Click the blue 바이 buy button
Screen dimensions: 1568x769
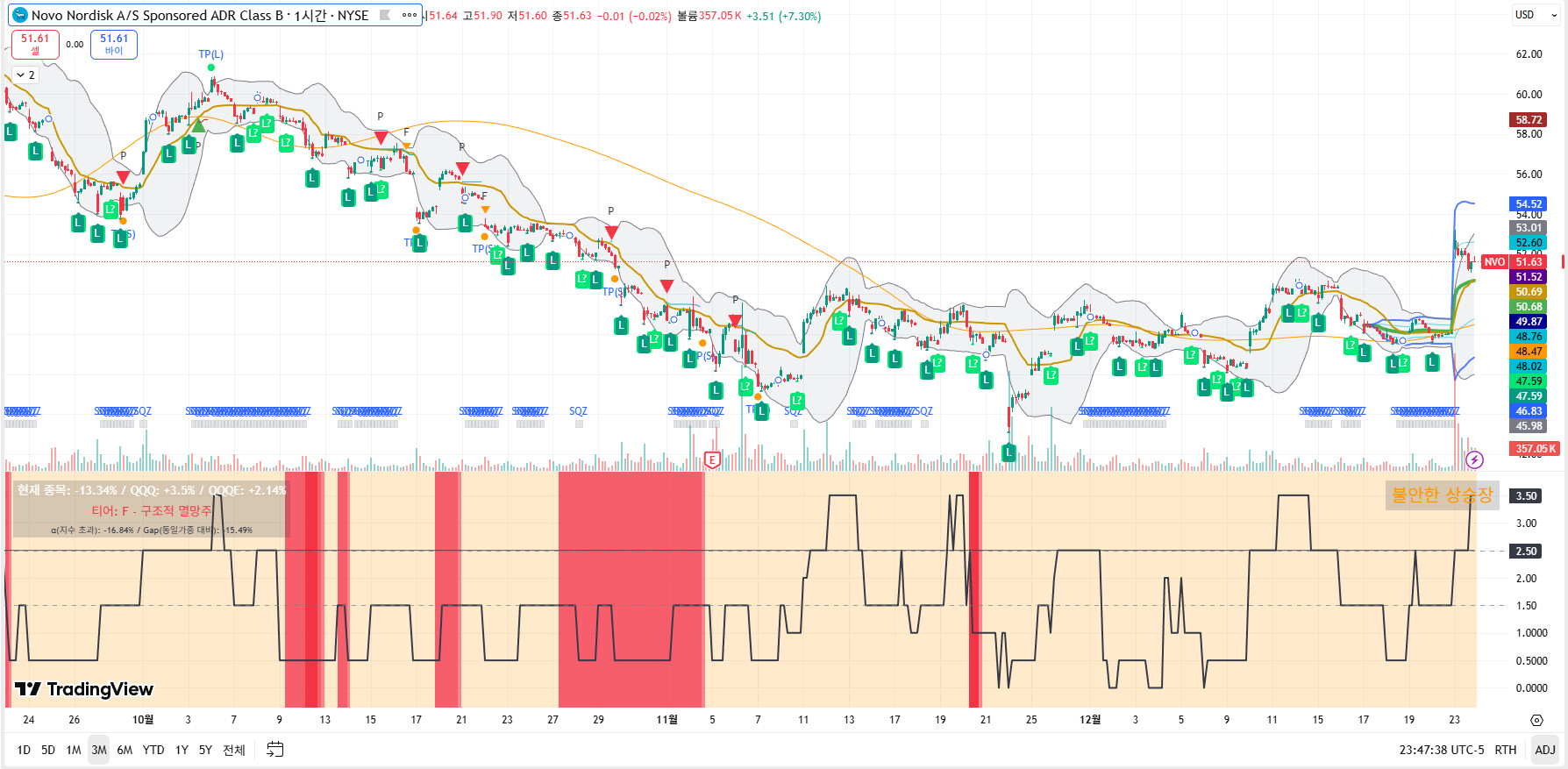click(114, 44)
